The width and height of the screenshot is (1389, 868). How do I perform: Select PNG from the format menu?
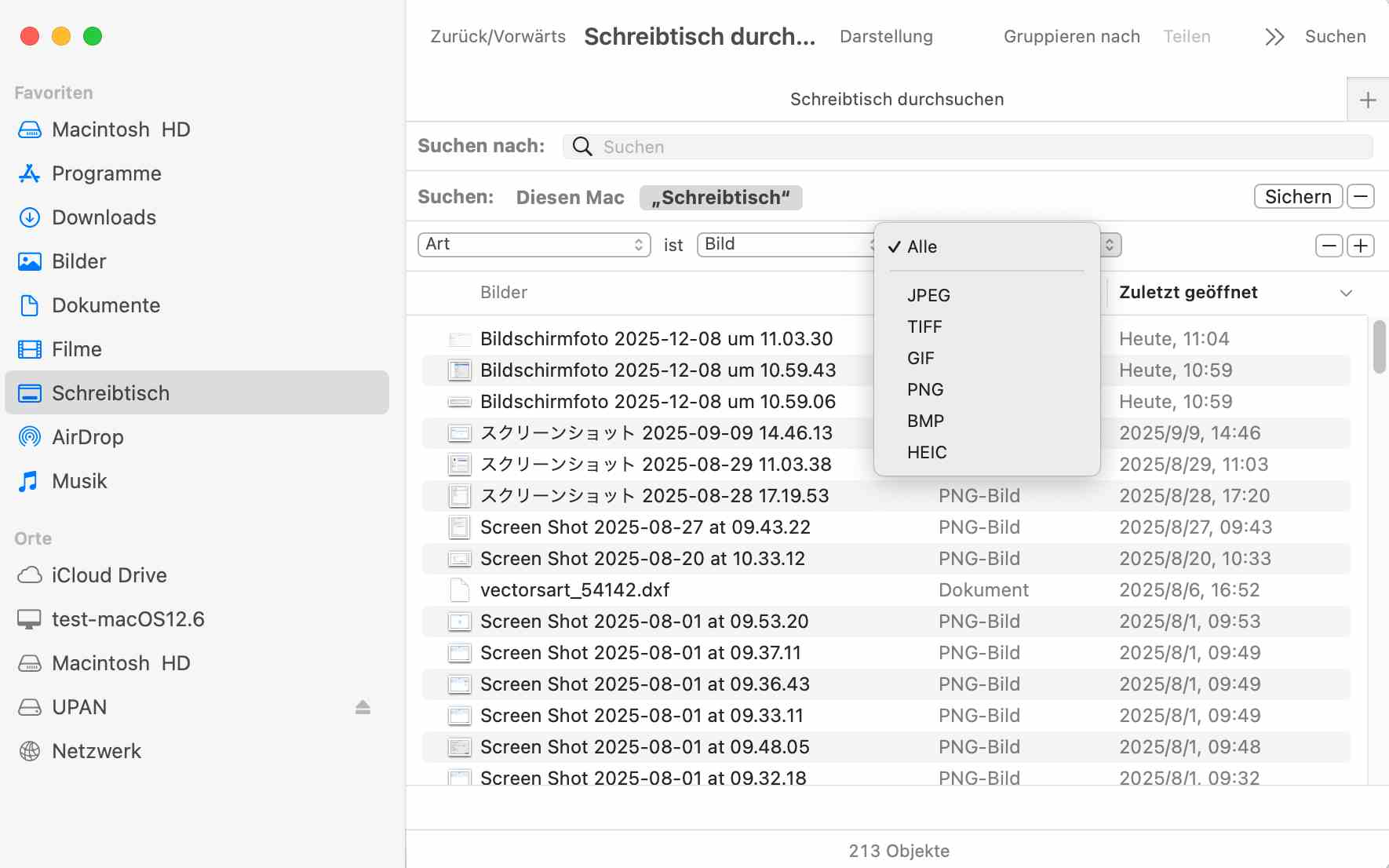[x=925, y=390]
